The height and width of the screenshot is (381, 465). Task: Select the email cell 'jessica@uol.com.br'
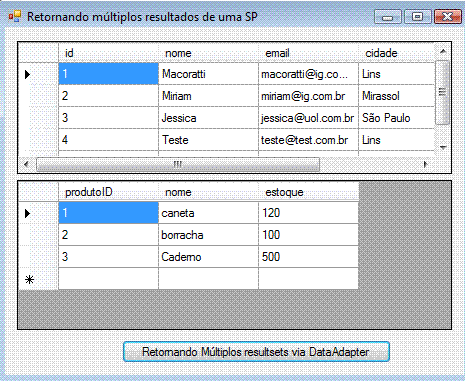tap(308, 118)
